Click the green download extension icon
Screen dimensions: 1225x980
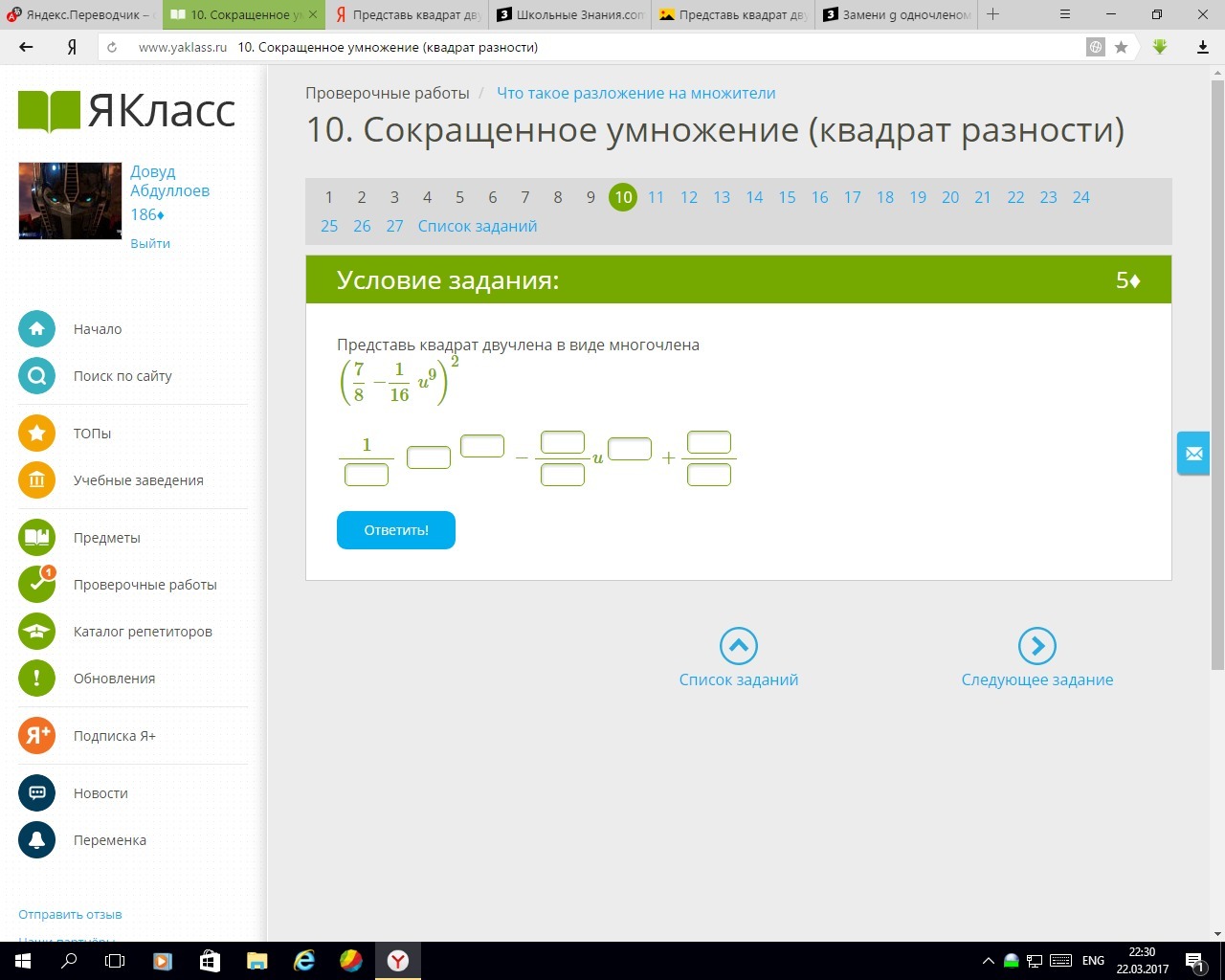1160,47
